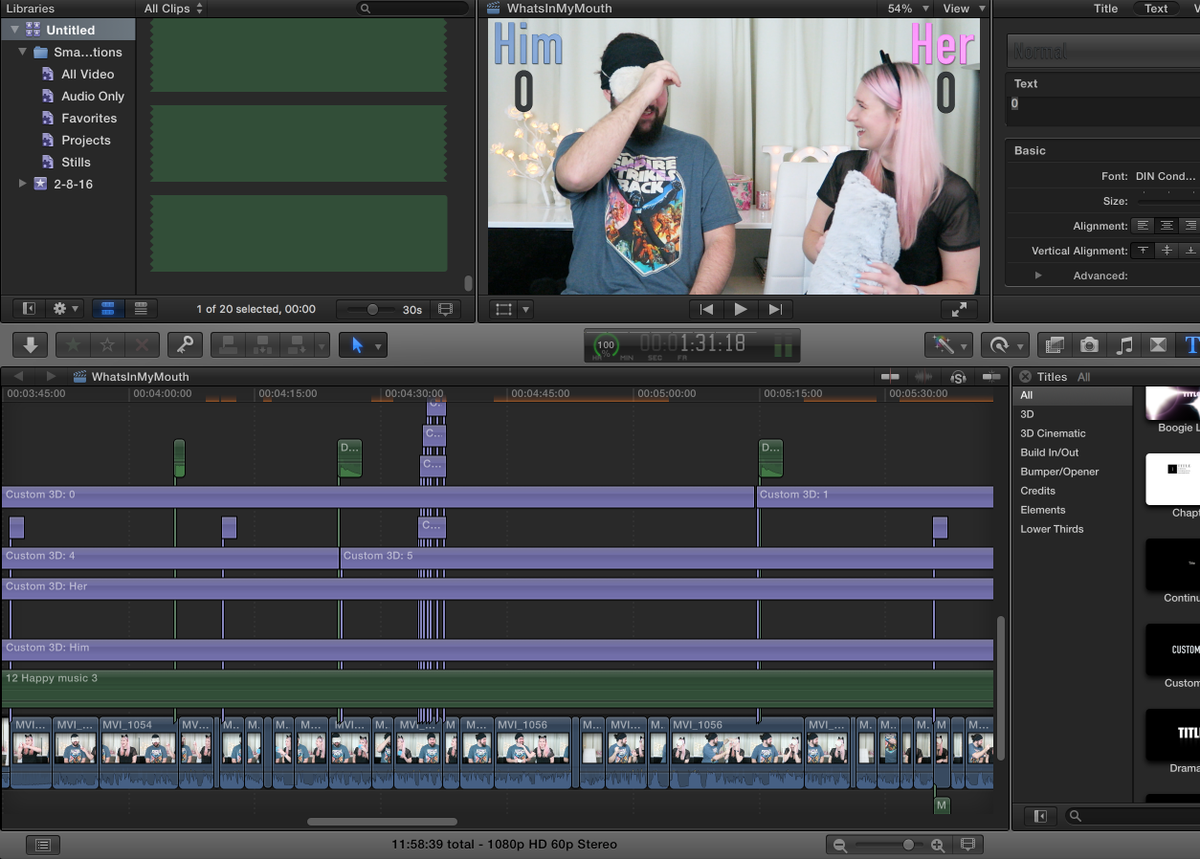Viewport: 1200px width, 859px height.
Task: Toggle timeline skimming button
Action: pos(890,377)
